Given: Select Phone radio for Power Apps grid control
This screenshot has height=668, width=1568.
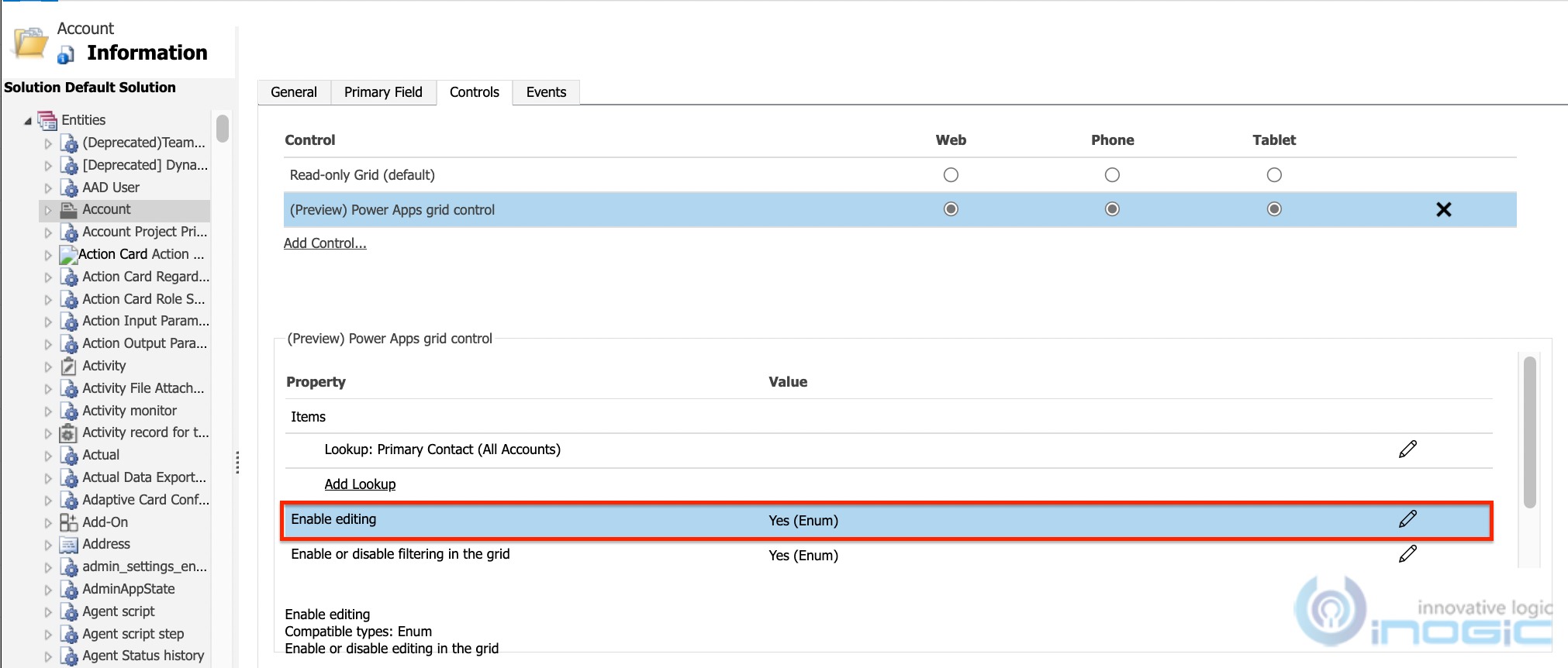Looking at the screenshot, I should click(1112, 209).
